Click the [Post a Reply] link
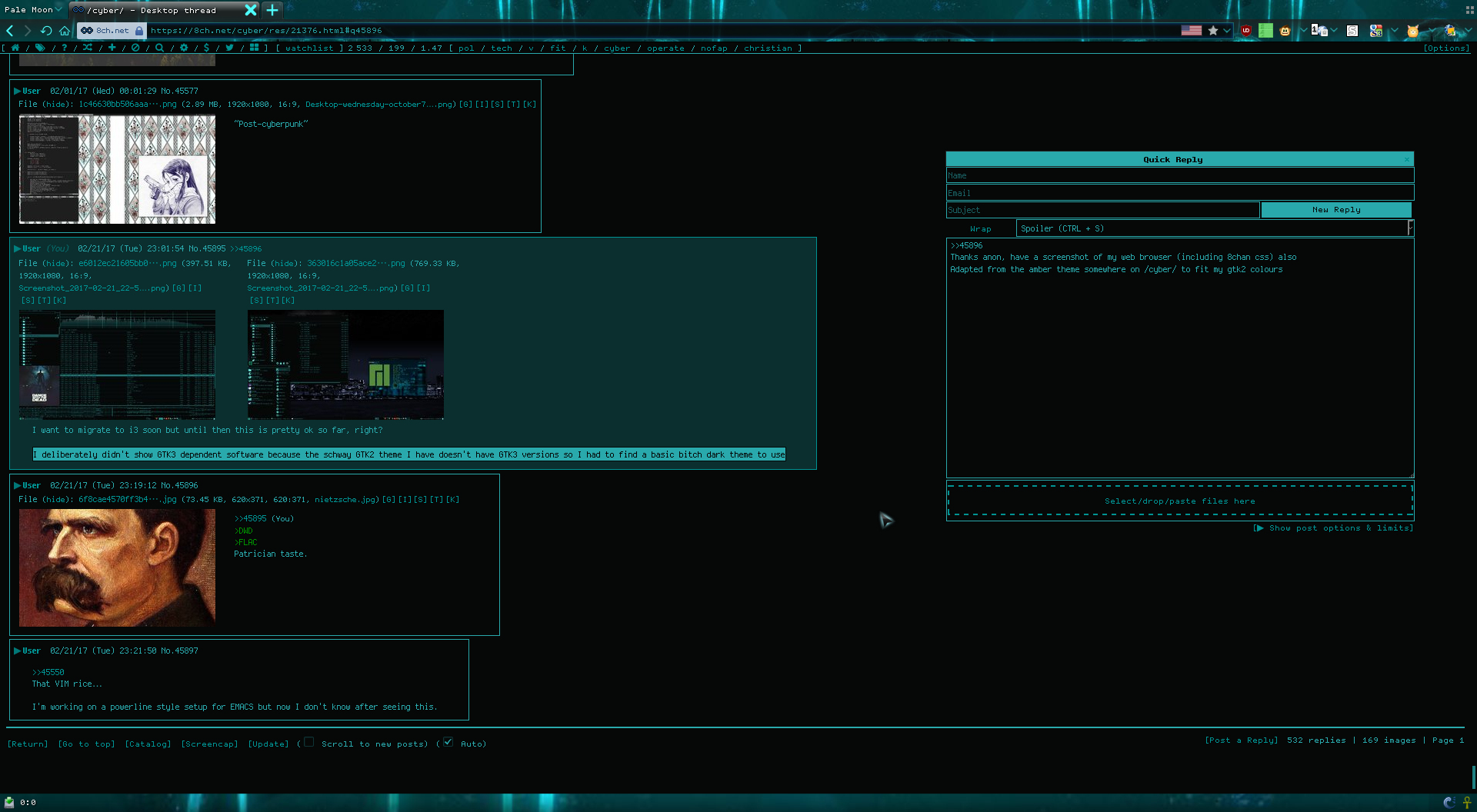This screenshot has height=812, width=1477. pos(1242,740)
